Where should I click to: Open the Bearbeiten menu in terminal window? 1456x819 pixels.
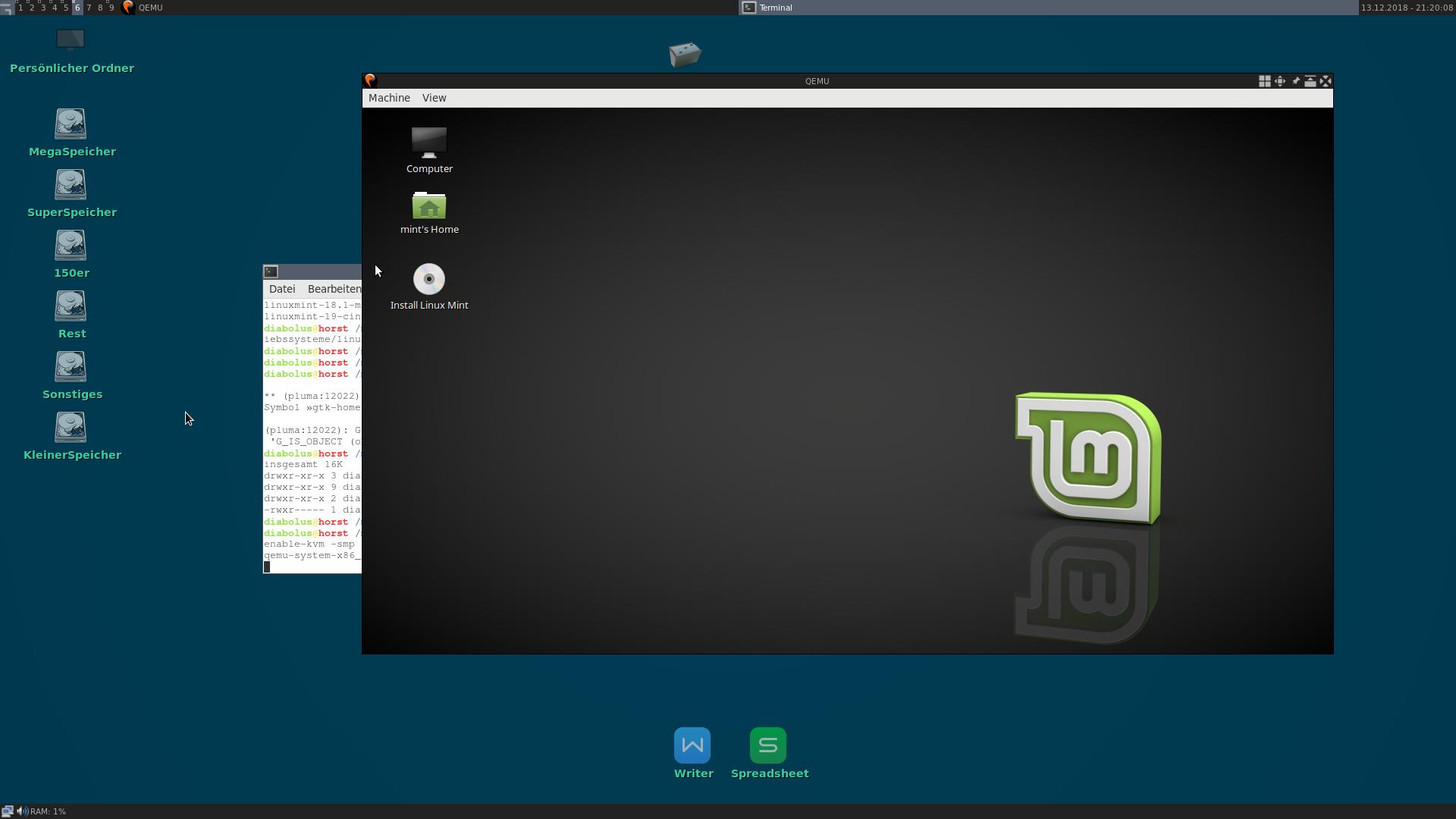tap(334, 289)
